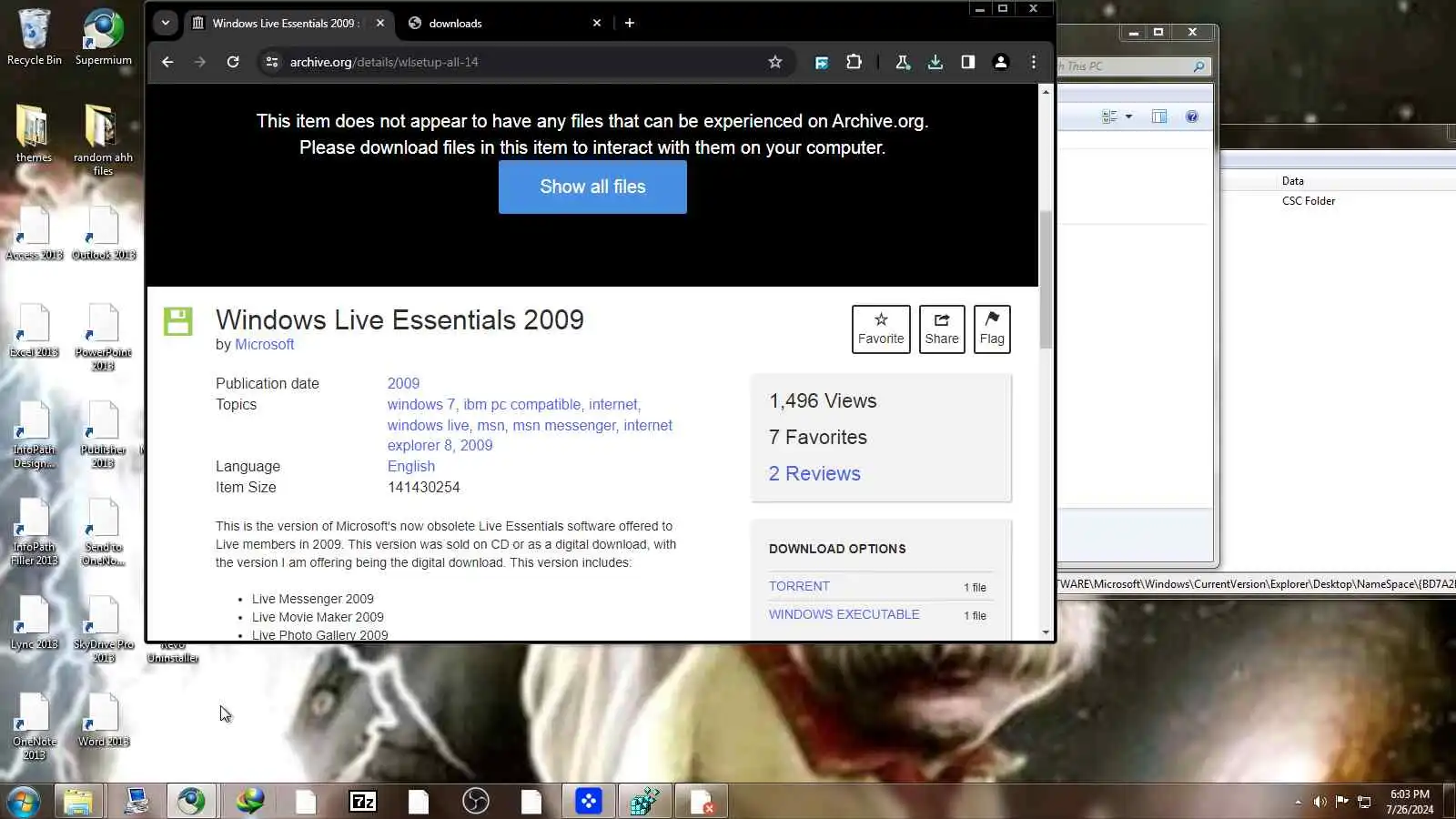Viewport: 1456px width, 819px height.
Task: Select the OneNote 2013 desktop shortcut
Action: click(x=35, y=727)
